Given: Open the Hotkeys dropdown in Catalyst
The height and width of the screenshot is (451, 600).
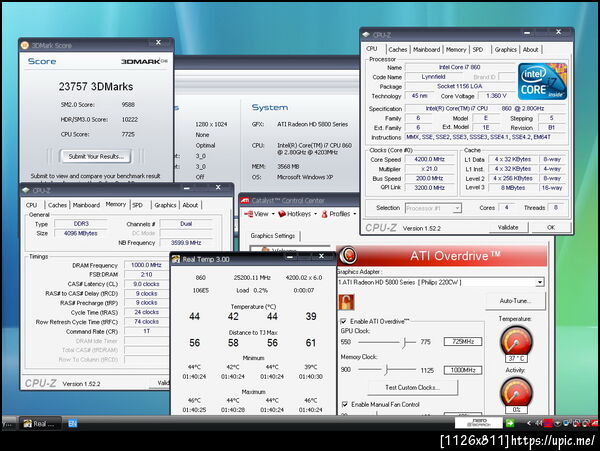Looking at the screenshot, I should point(297,214).
